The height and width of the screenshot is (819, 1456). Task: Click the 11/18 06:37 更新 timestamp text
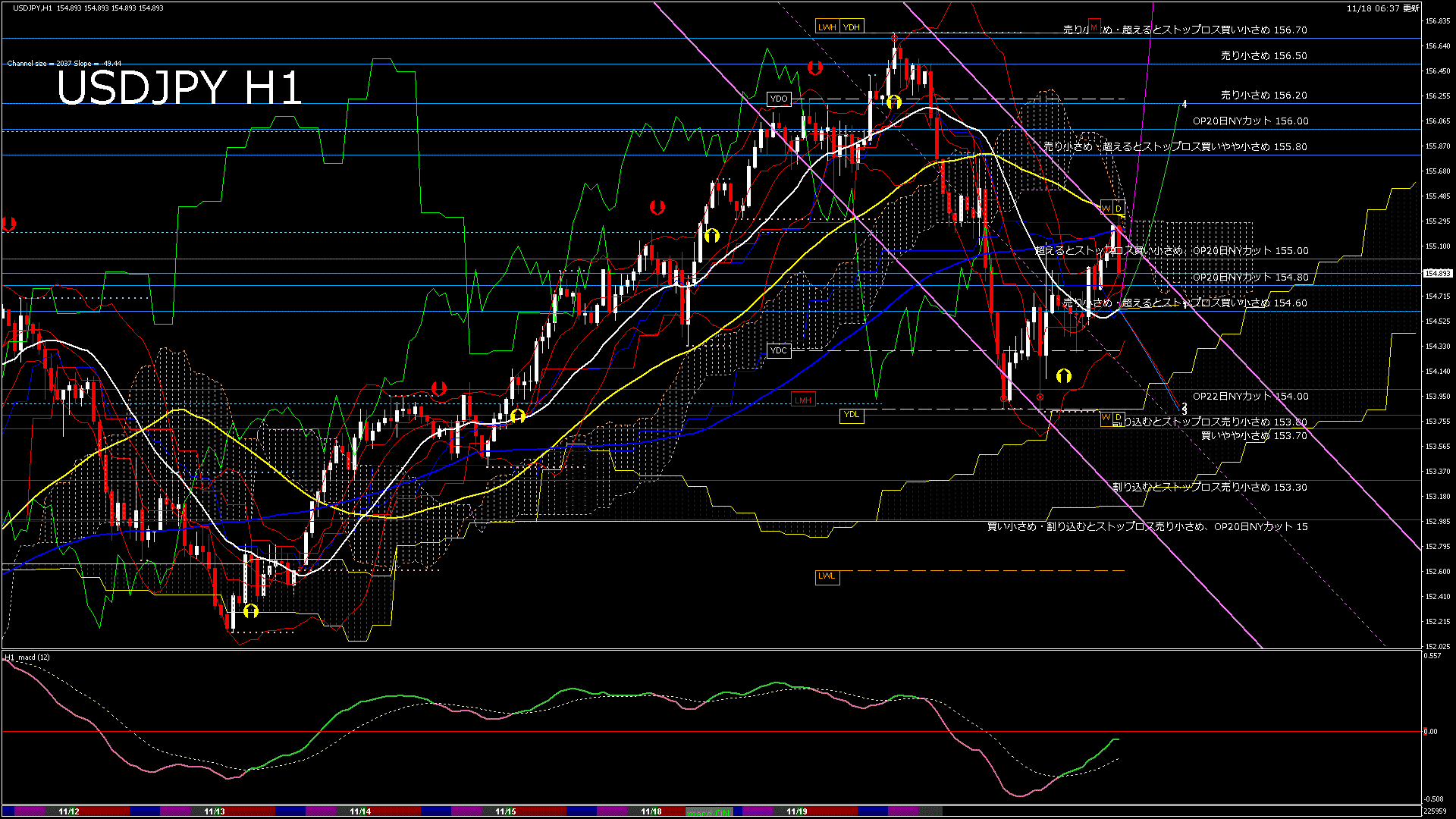tap(1383, 8)
